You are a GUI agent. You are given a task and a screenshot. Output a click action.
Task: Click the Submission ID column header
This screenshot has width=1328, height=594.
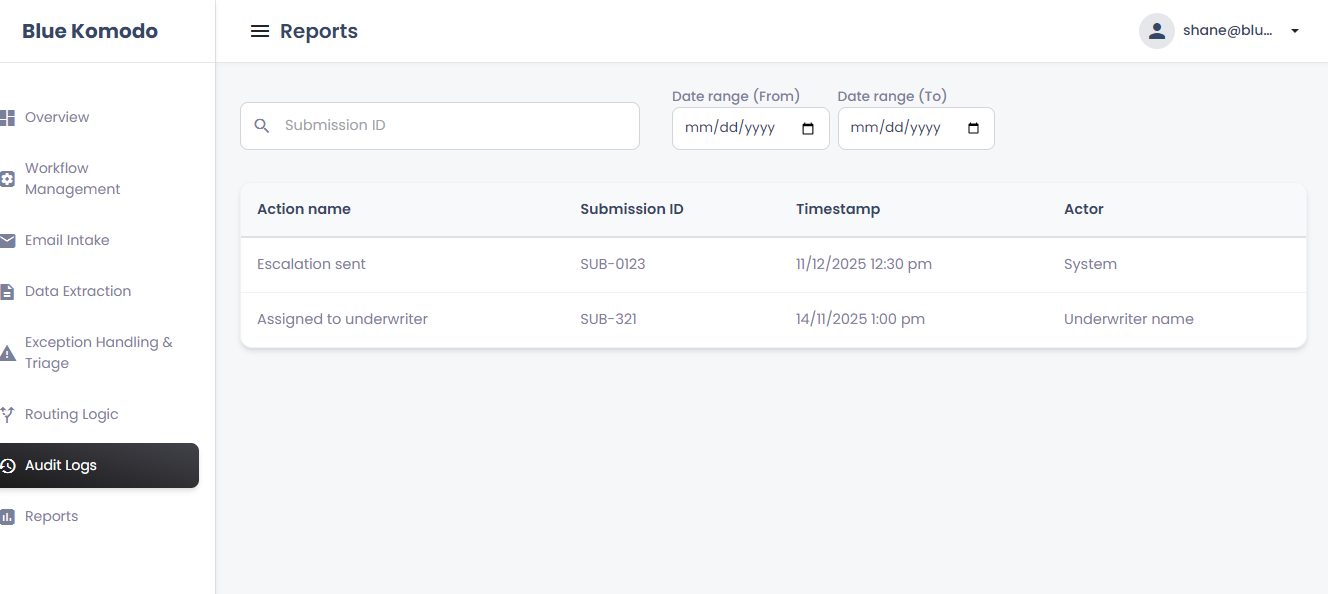[x=632, y=210]
